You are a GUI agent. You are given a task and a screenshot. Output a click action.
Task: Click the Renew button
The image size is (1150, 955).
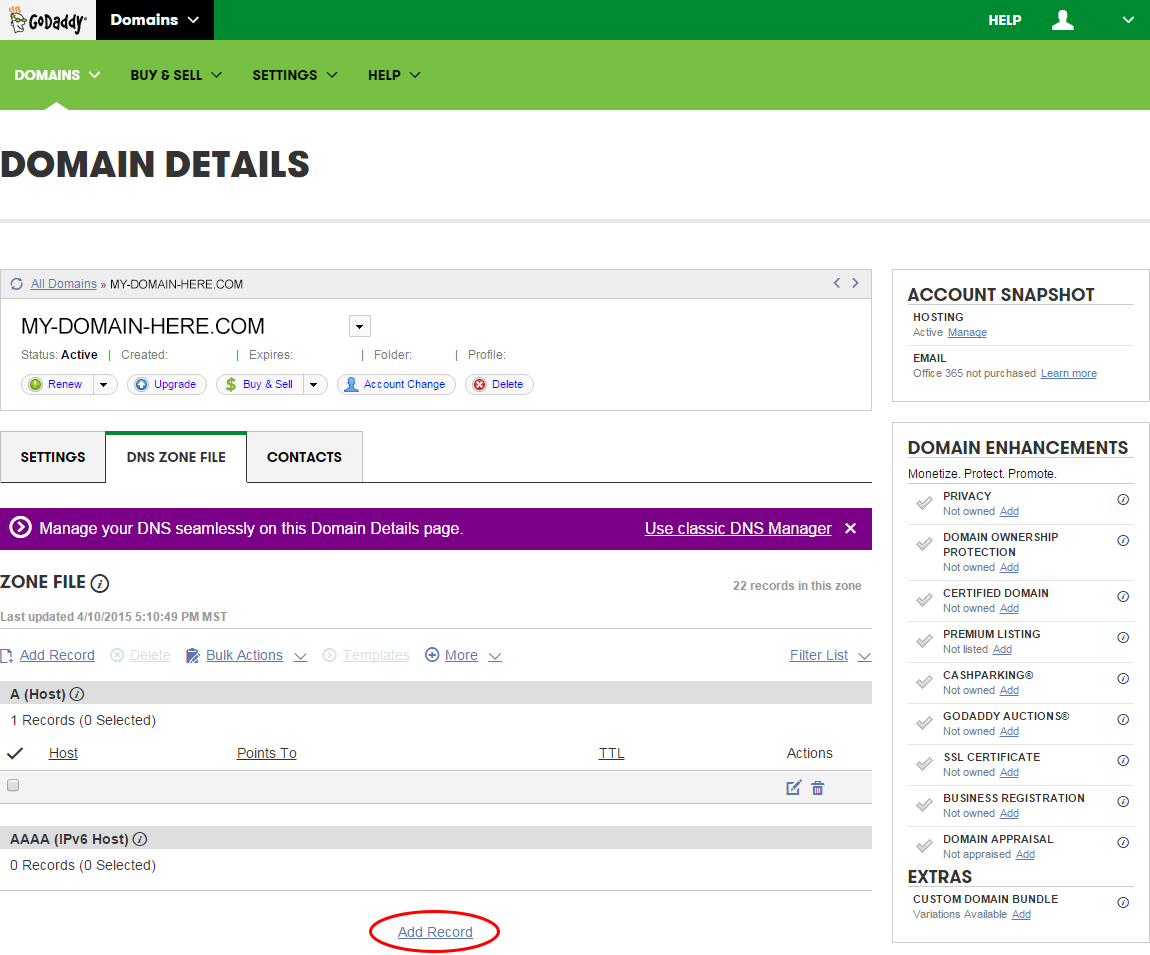point(58,384)
